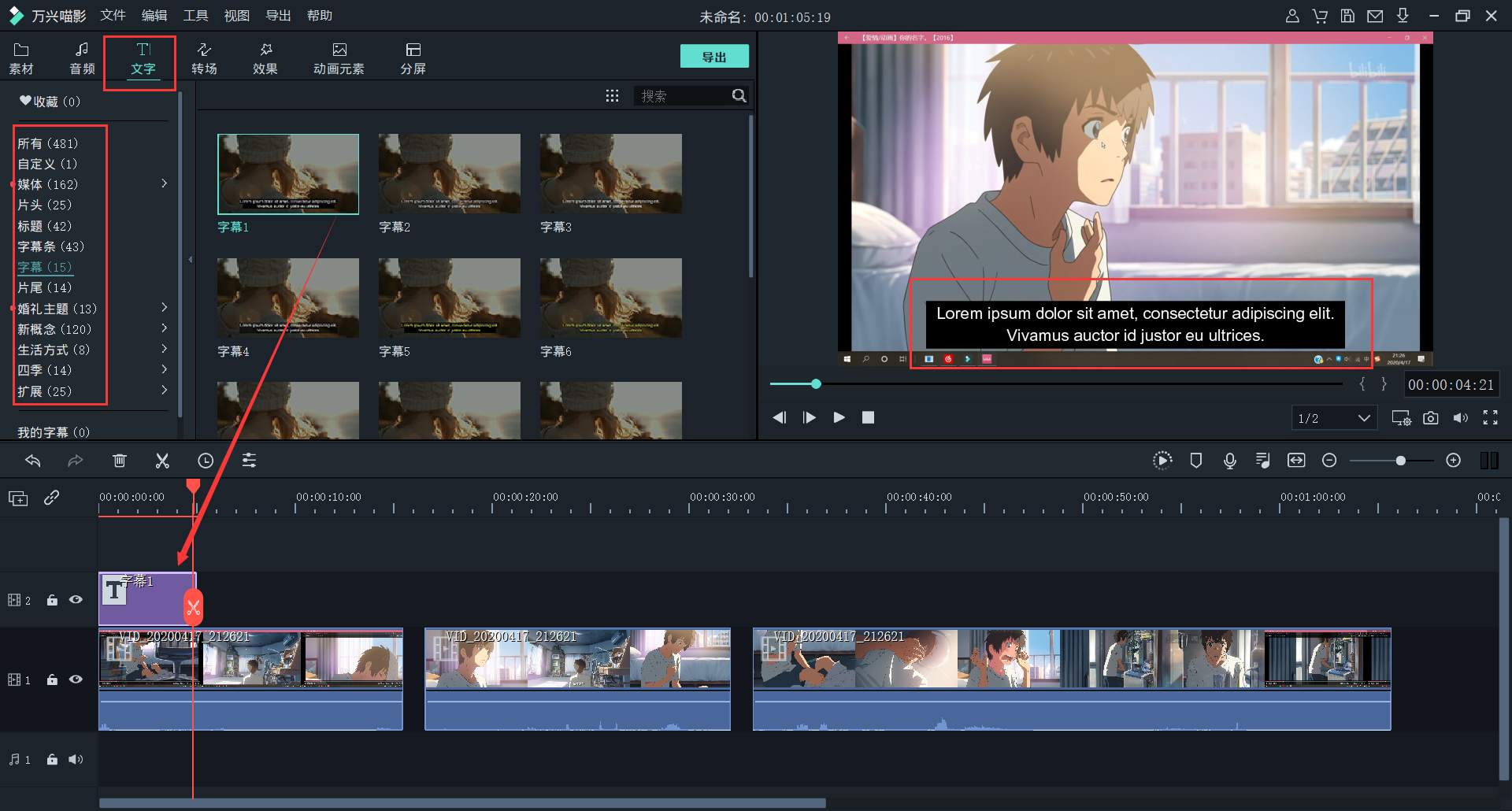Take a snapshot with camera icon
1512x811 pixels.
click(1431, 418)
